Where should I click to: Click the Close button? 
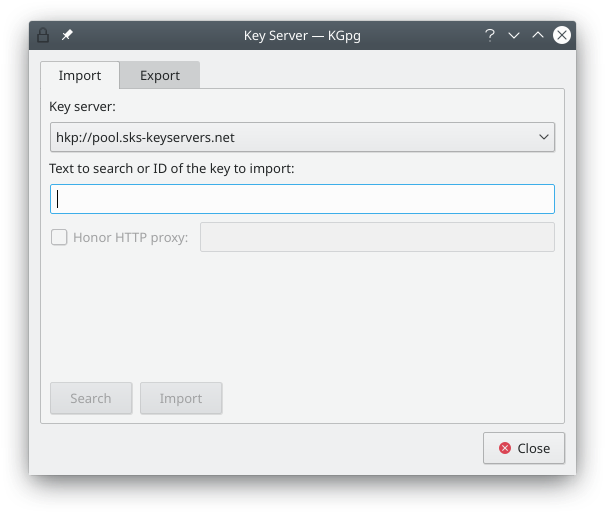(x=524, y=448)
